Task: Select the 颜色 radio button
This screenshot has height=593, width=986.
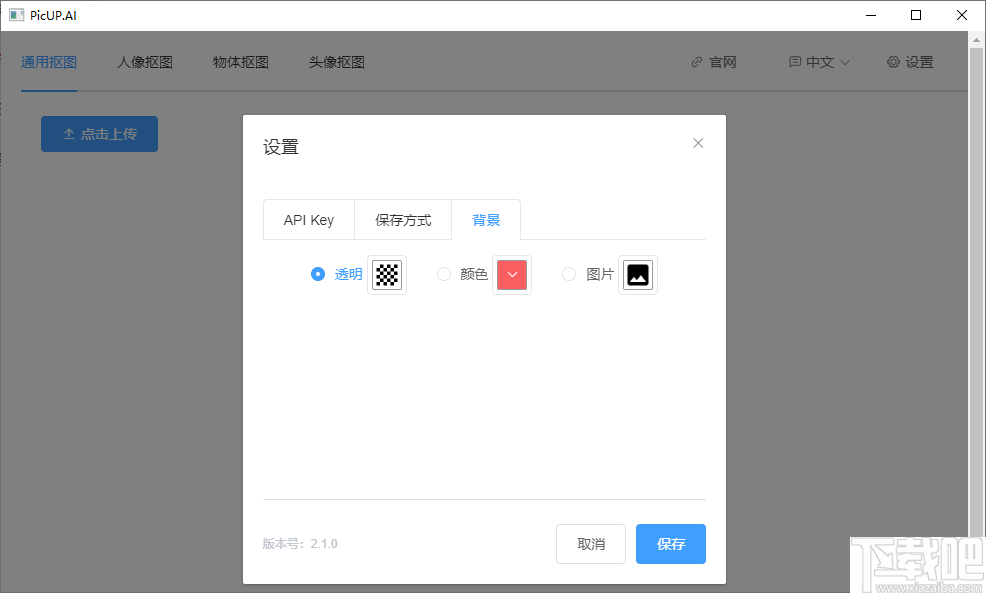Action: pyautogui.click(x=443, y=273)
